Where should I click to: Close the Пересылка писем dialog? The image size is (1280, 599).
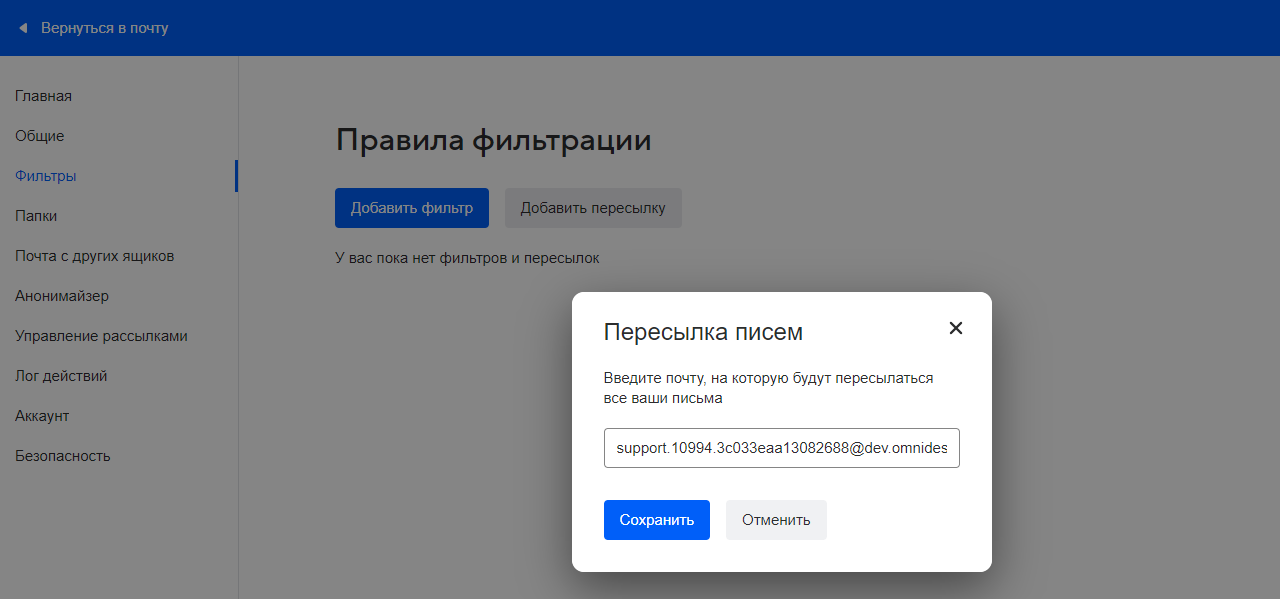[x=955, y=327]
